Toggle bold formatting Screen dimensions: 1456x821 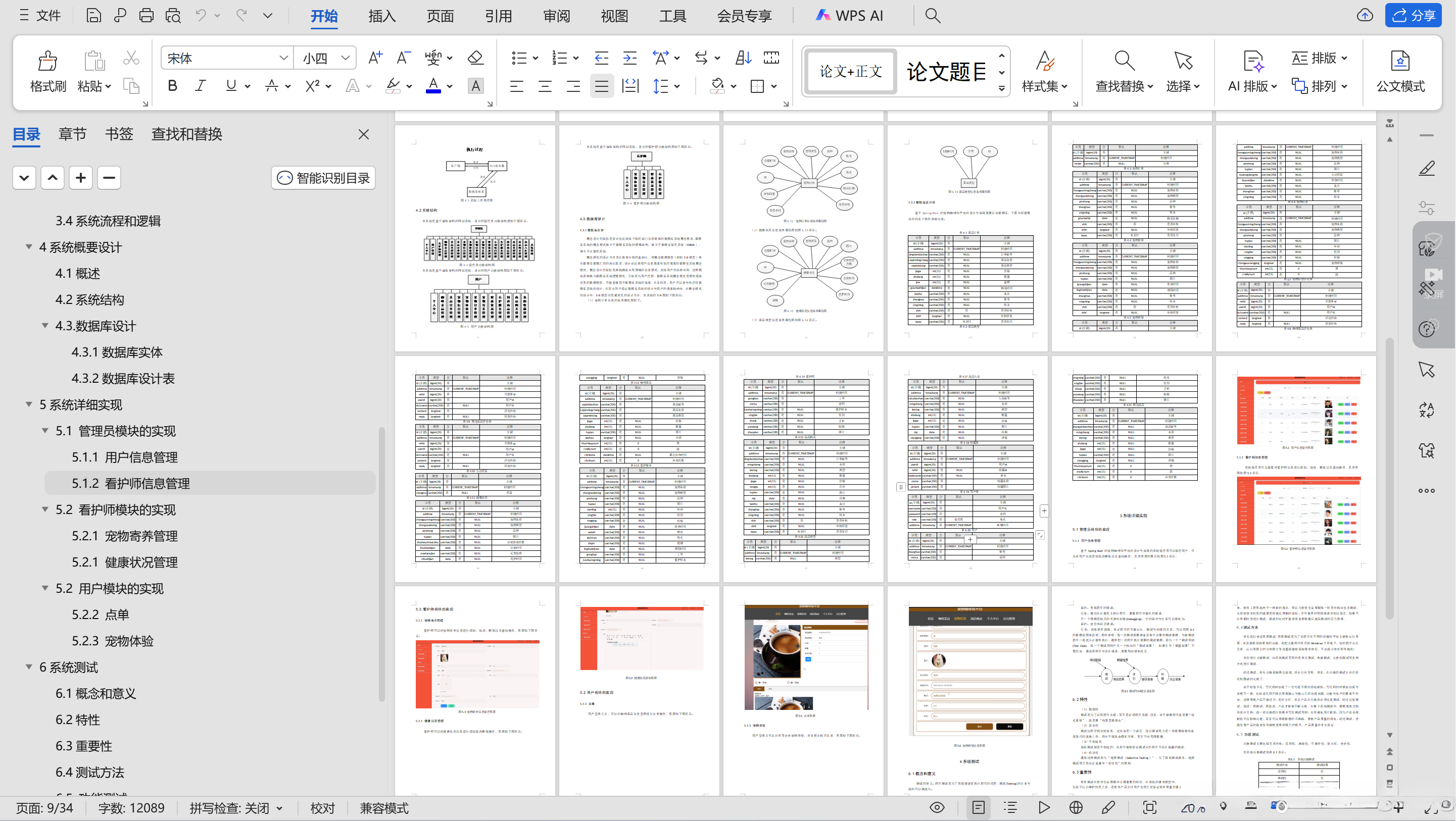click(x=172, y=85)
